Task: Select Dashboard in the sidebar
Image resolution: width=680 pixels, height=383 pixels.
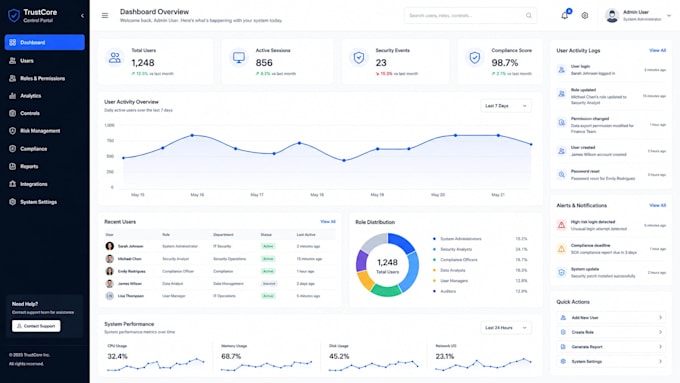Action: (45, 43)
